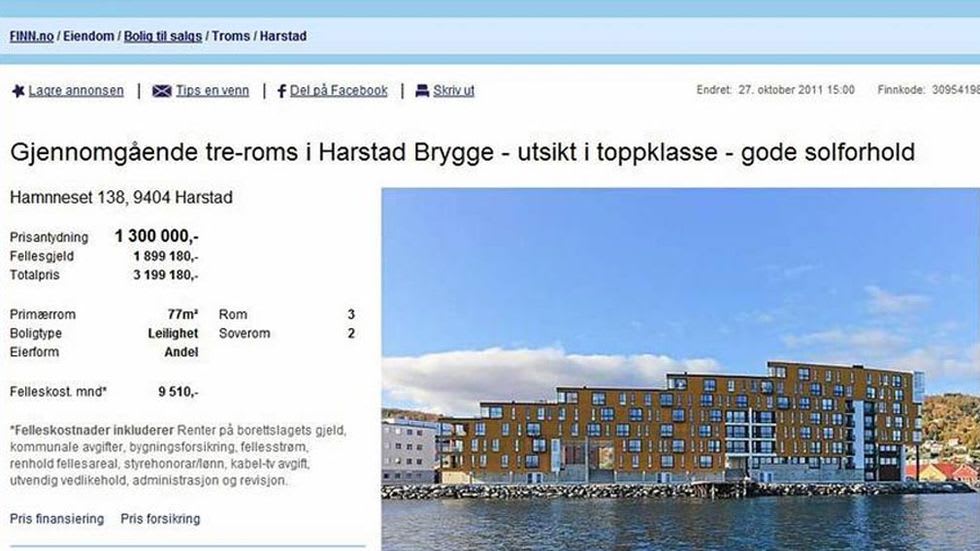
Task: Open the Eiendom breadcrumb
Action: [89, 36]
